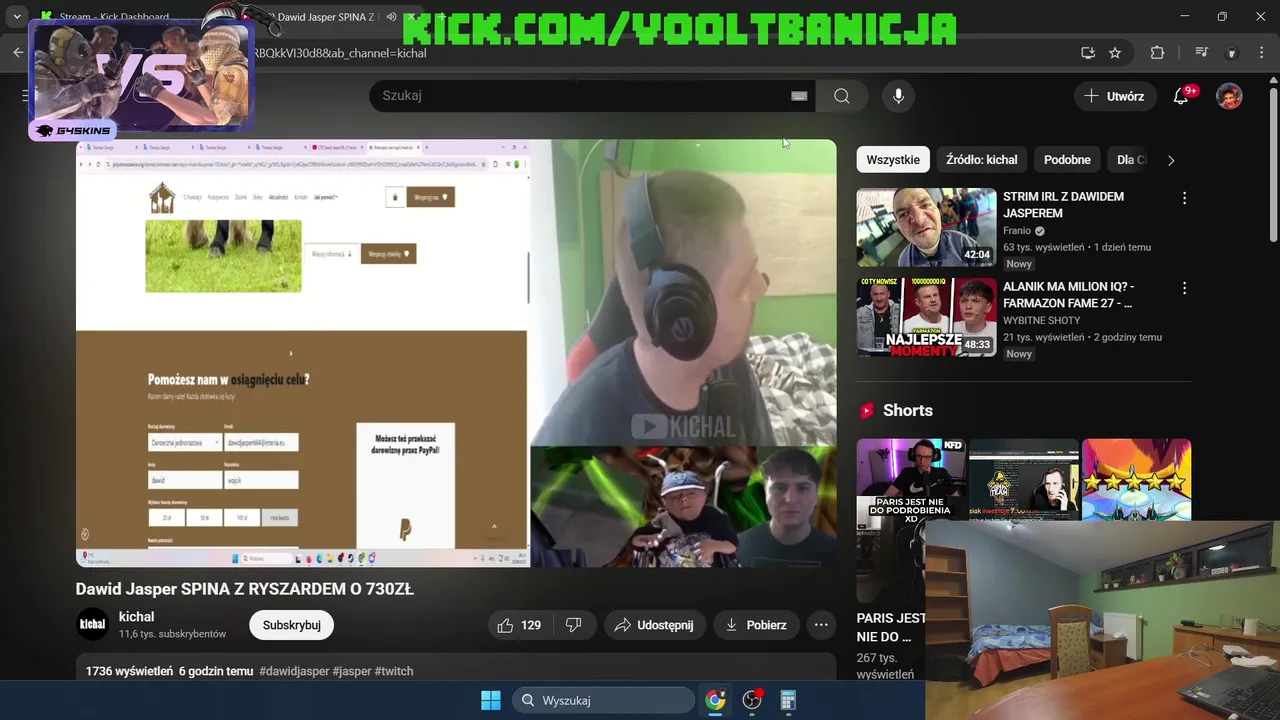This screenshot has height=720, width=1280.
Task: Open Chrome extensions puzzle icon
Action: pos(1157,53)
